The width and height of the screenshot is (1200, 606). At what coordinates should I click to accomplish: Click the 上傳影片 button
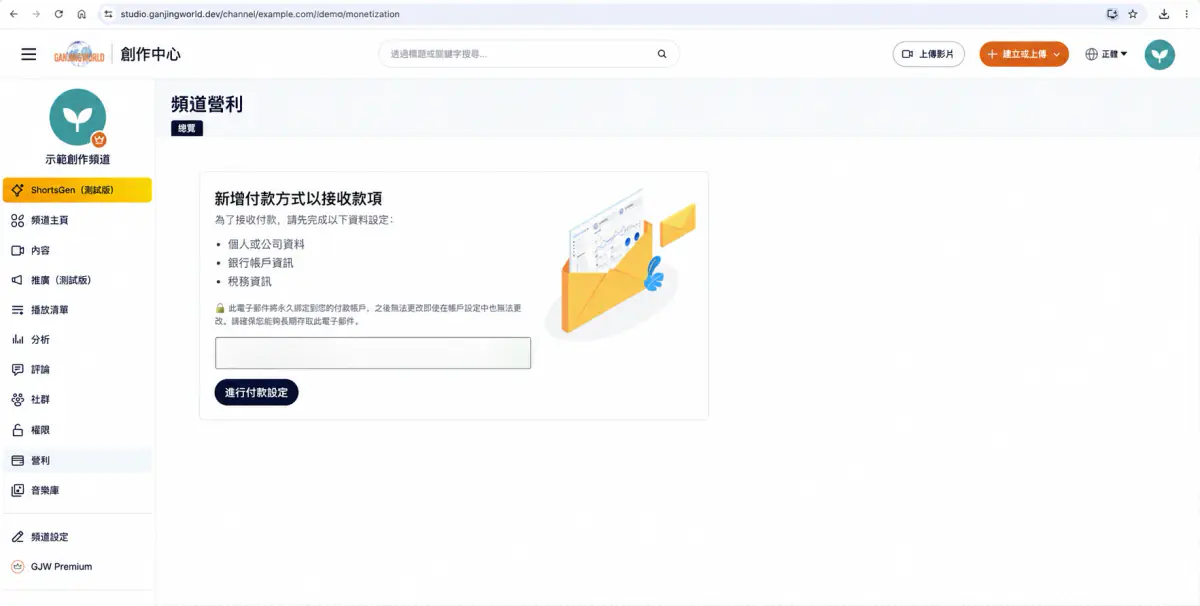[928, 54]
